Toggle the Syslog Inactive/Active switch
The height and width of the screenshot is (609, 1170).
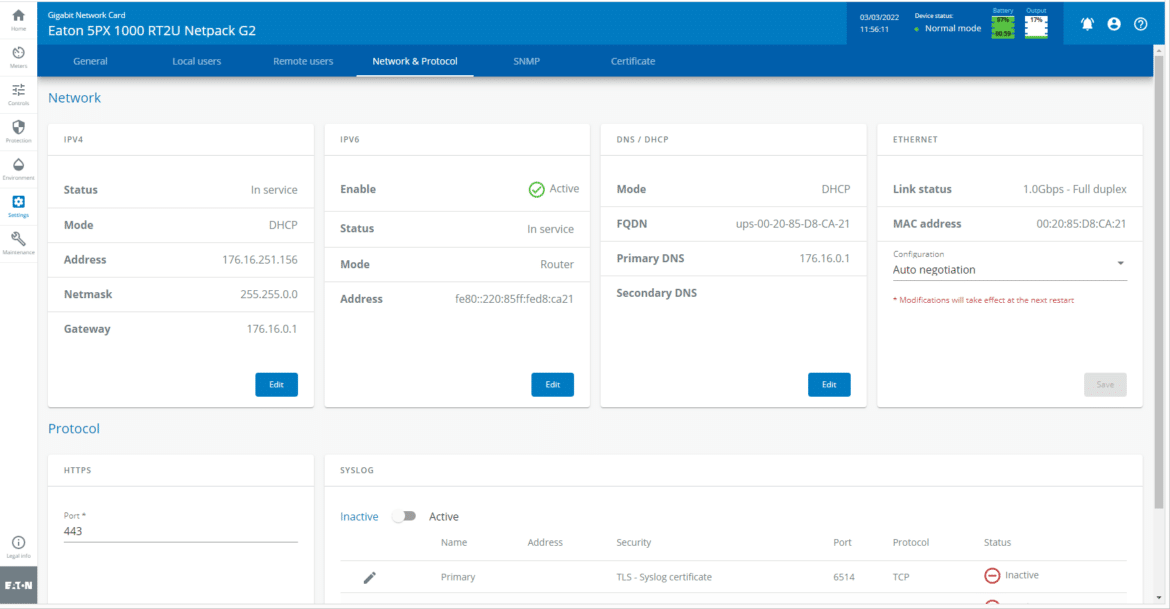404,516
